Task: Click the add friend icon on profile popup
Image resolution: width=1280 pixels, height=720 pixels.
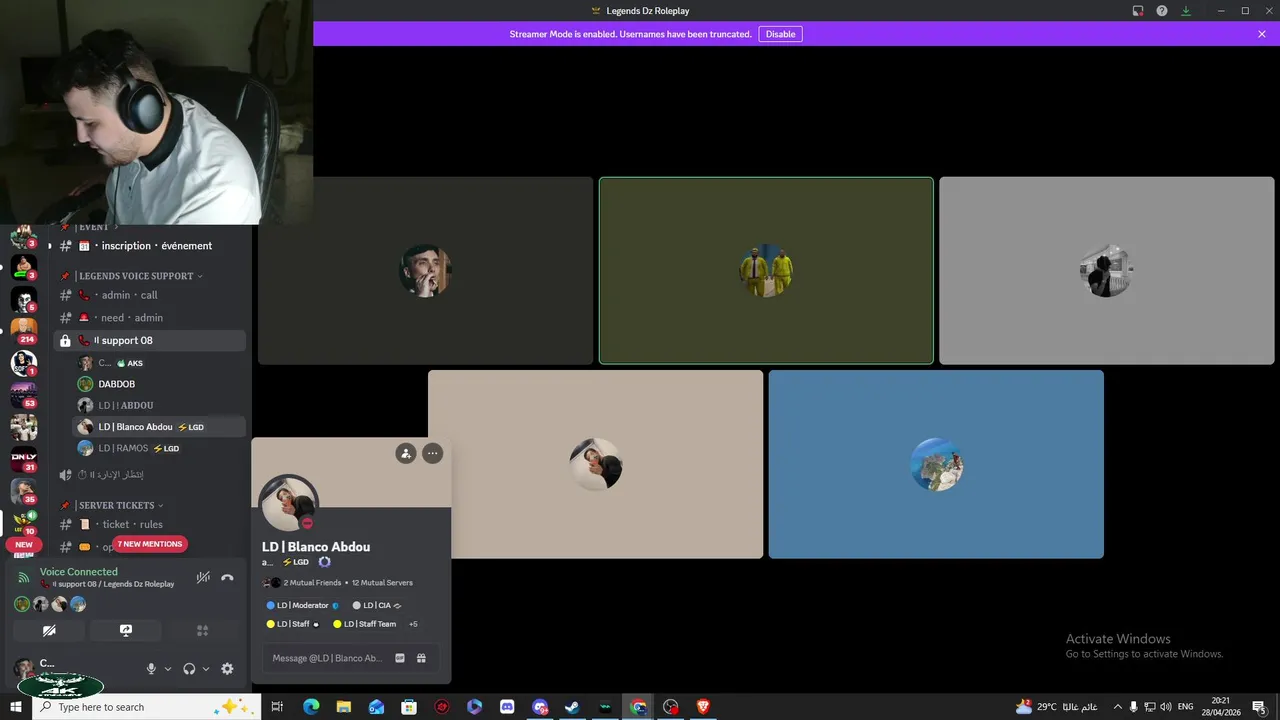Action: pyautogui.click(x=405, y=453)
